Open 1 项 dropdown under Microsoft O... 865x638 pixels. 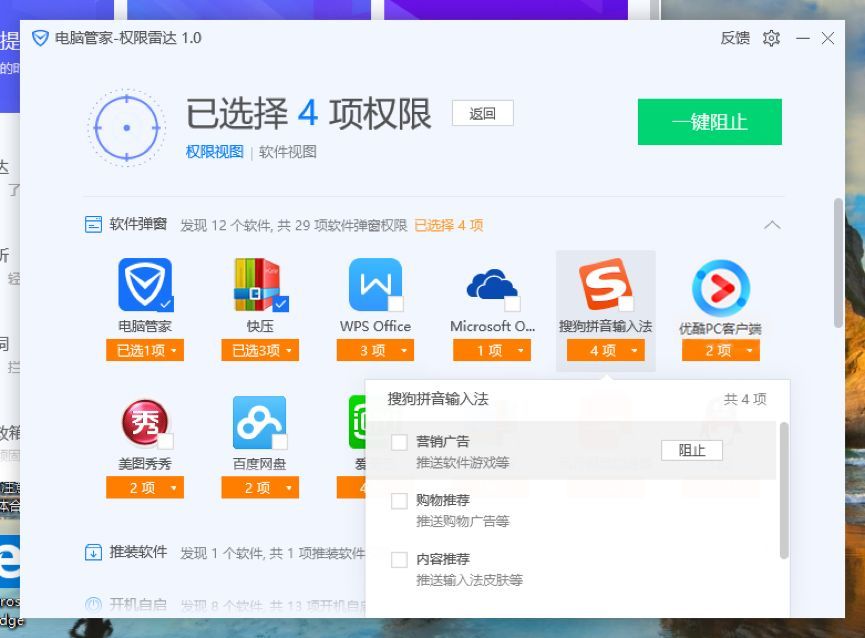tap(492, 350)
